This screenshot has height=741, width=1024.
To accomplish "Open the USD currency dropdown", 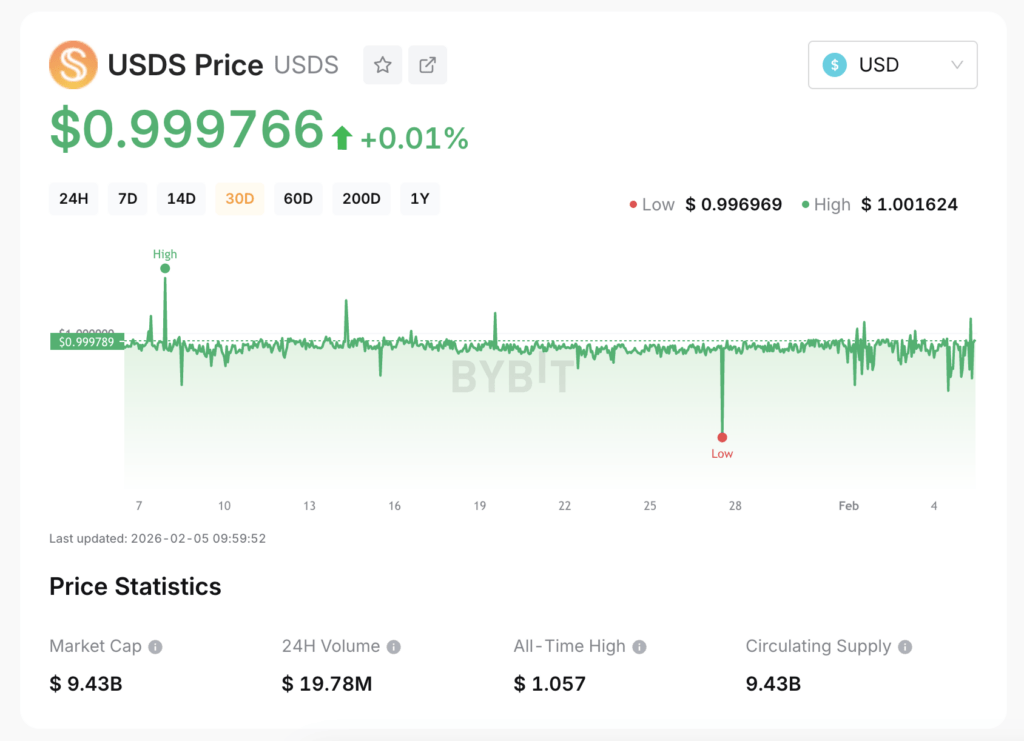I will tap(892, 64).
